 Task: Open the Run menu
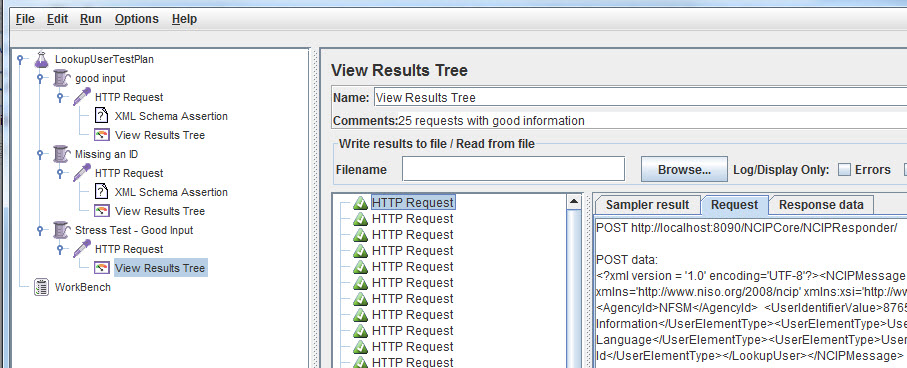[91, 19]
